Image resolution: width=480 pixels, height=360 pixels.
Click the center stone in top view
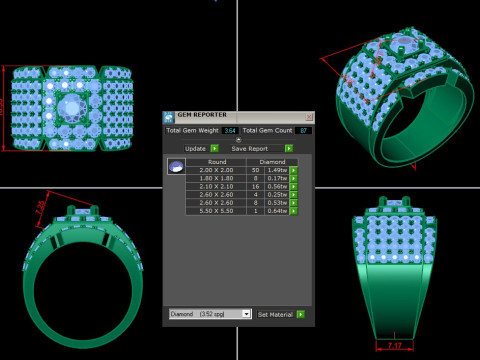[x=72, y=109]
